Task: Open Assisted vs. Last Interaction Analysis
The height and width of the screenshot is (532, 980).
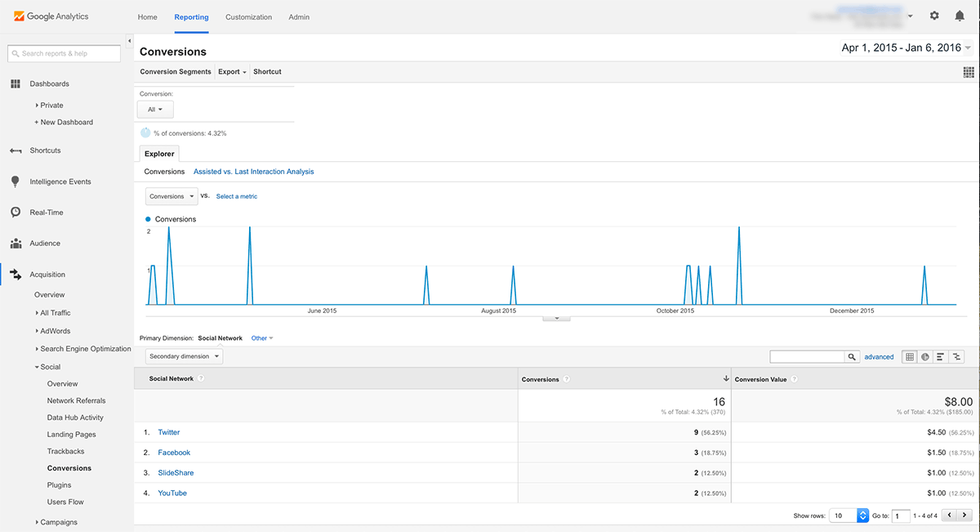Action: (x=254, y=171)
